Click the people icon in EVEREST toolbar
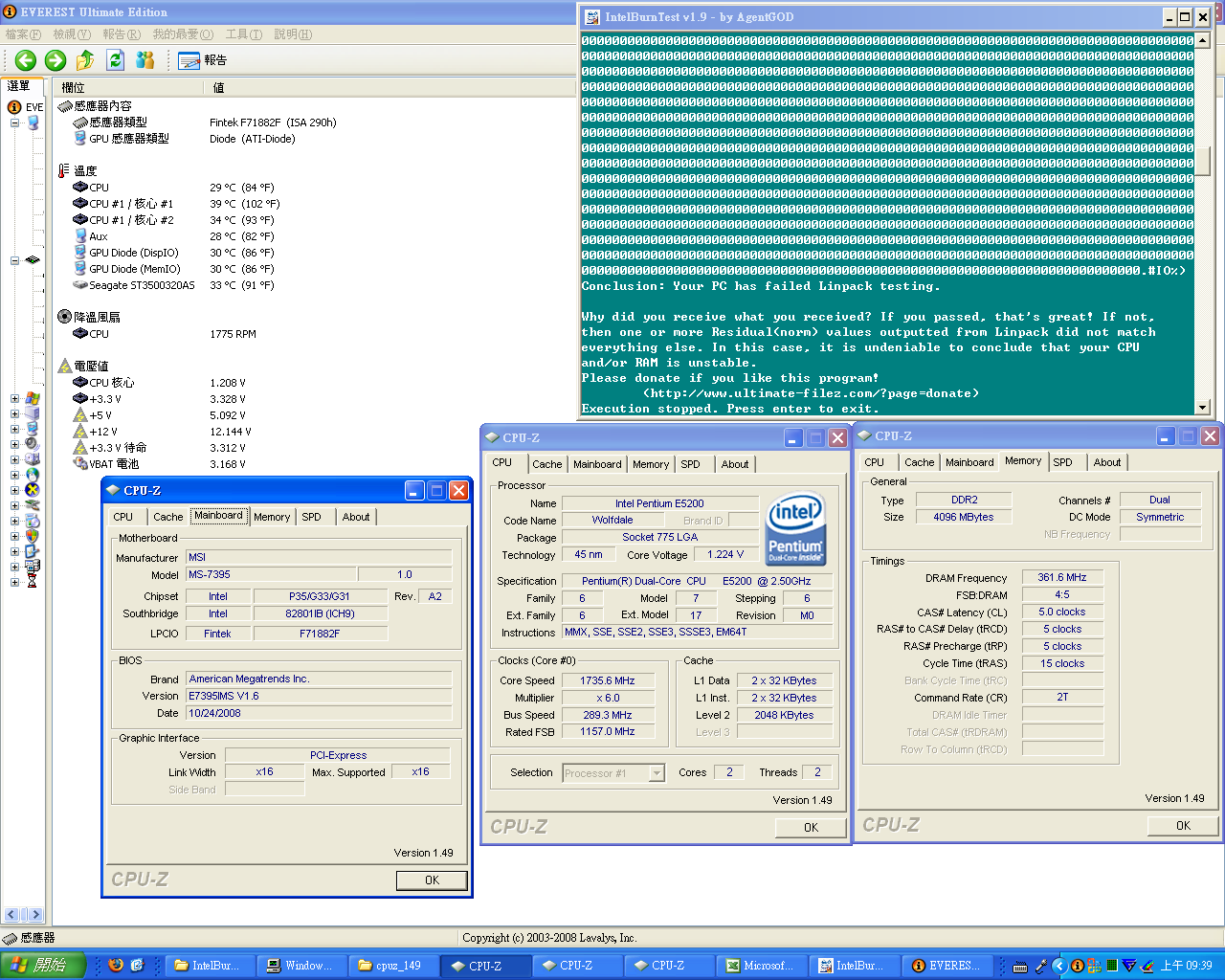 click(x=145, y=60)
